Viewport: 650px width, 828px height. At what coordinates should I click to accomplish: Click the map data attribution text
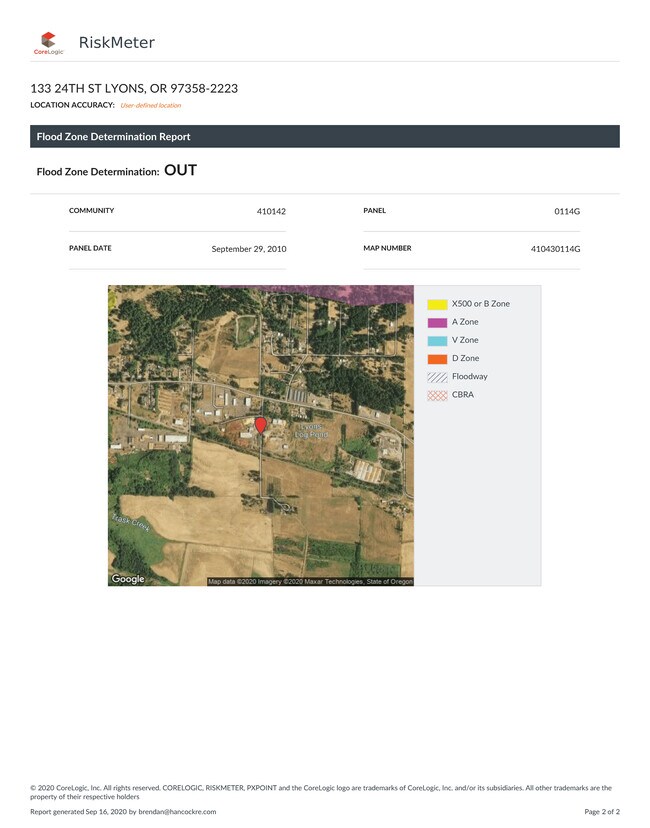click(310, 581)
